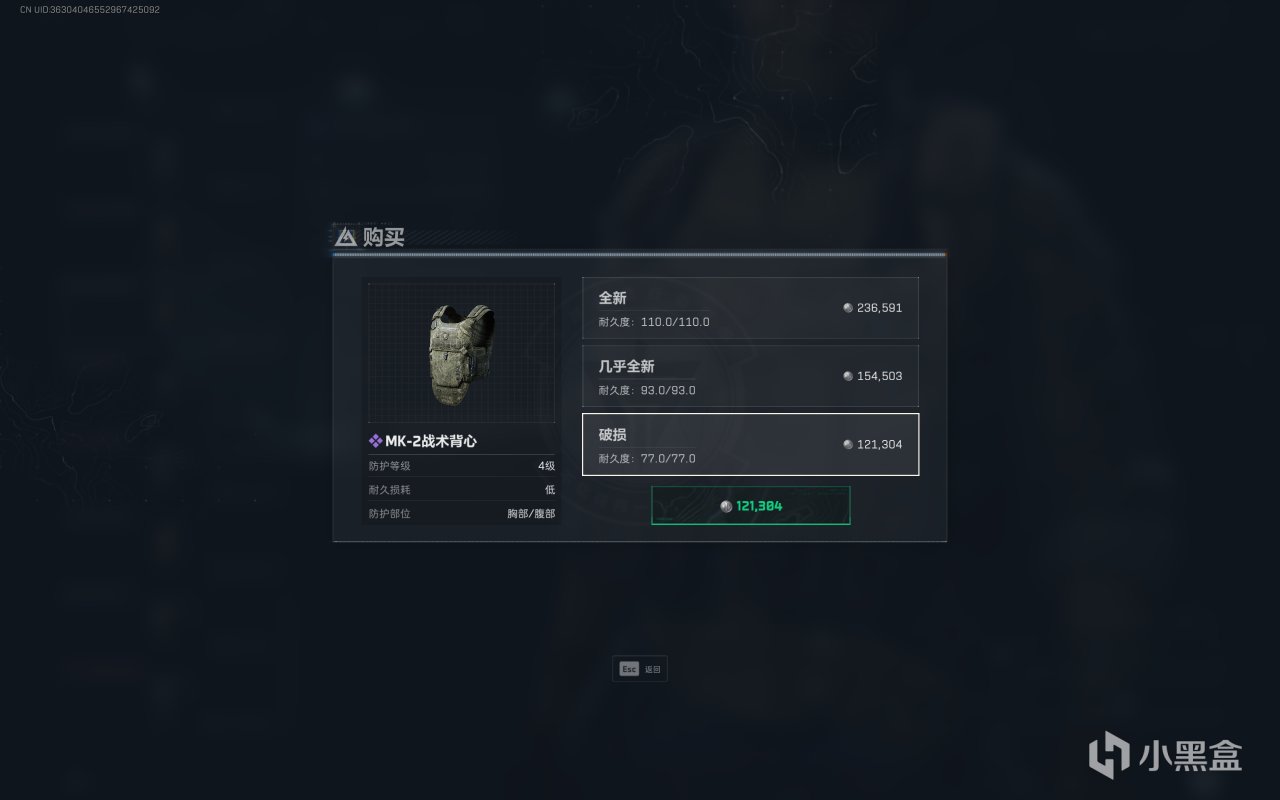
Task: Select the 破损 condition option
Action: [750, 444]
